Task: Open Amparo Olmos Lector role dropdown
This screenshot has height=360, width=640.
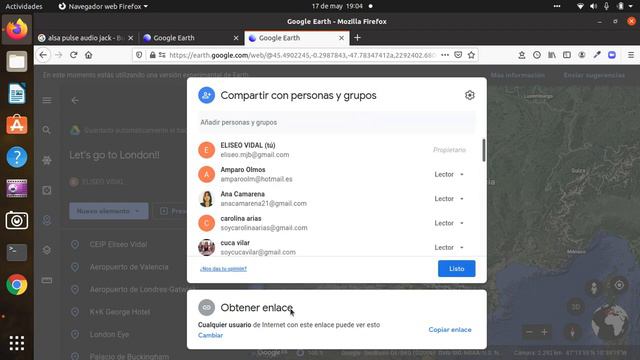Action: pyautogui.click(x=449, y=174)
